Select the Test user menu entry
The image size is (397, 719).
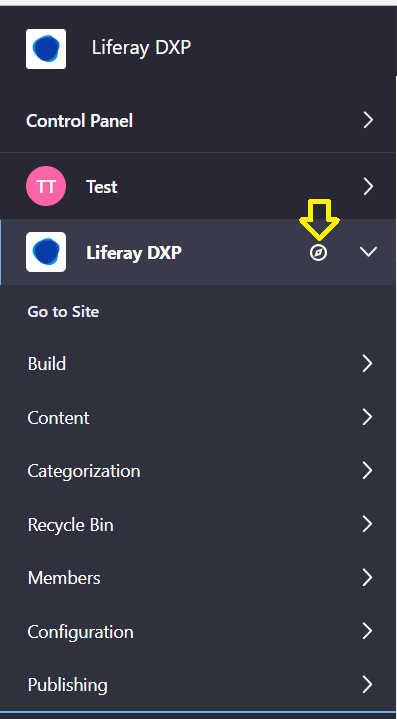[x=102, y=187]
